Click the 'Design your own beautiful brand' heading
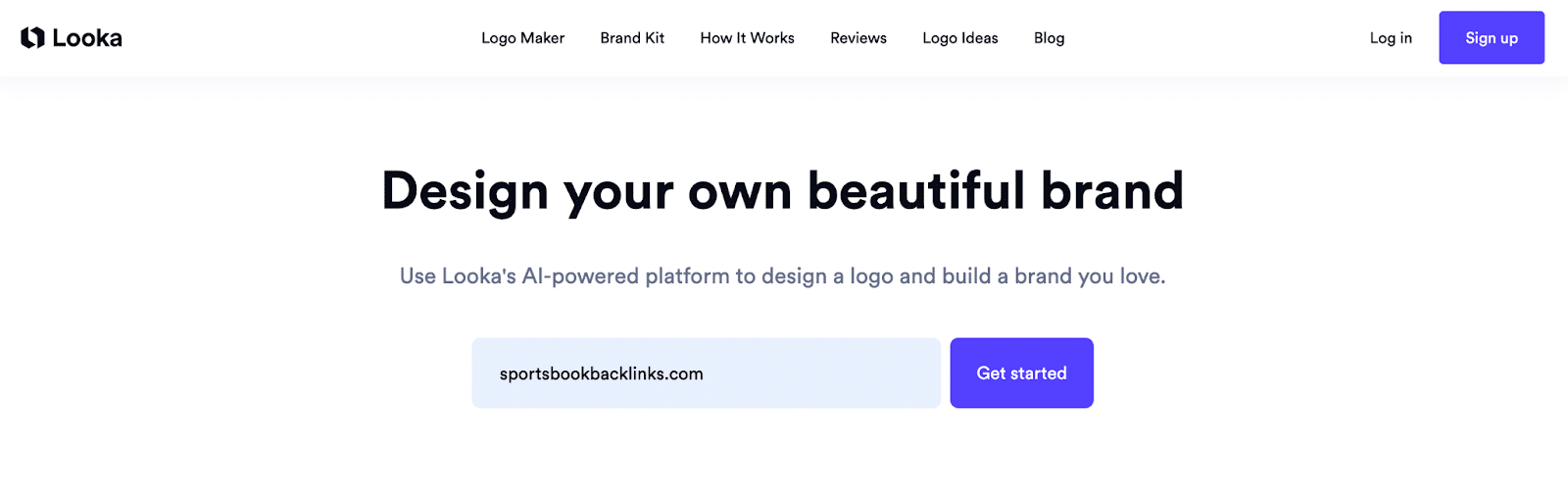This screenshot has height=500, width=1568. coord(783,191)
